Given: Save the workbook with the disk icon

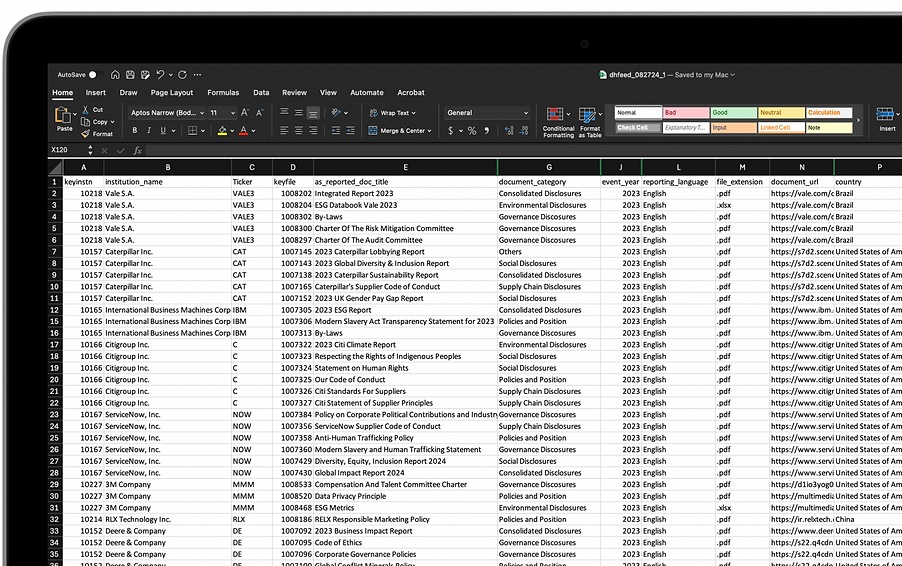Looking at the screenshot, I should [x=130, y=75].
